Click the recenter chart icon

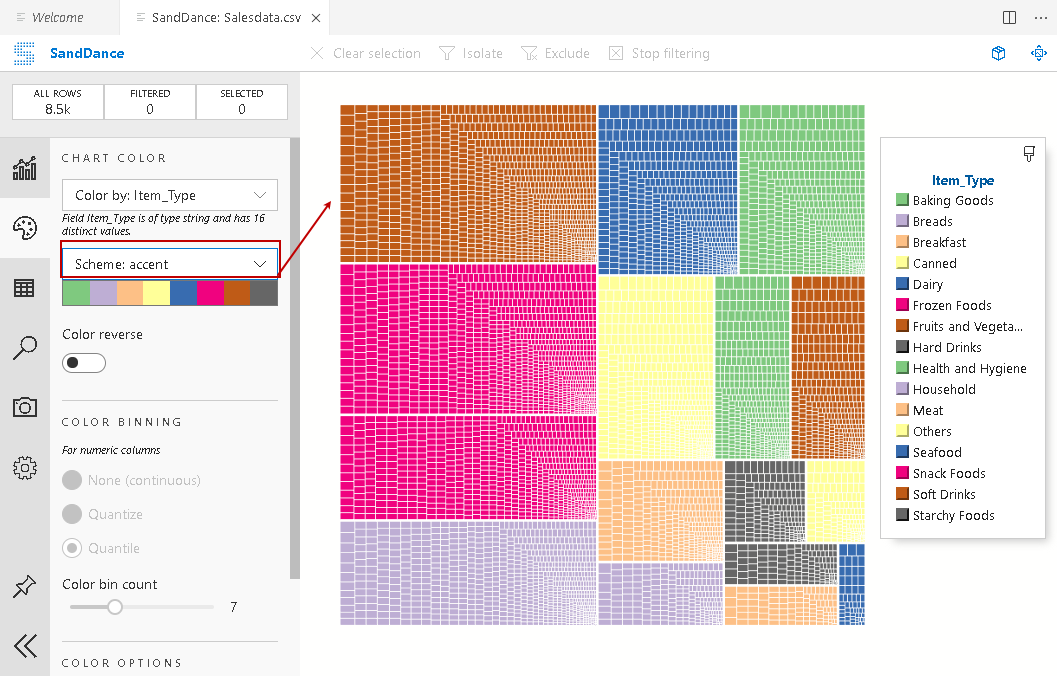[x=1038, y=53]
